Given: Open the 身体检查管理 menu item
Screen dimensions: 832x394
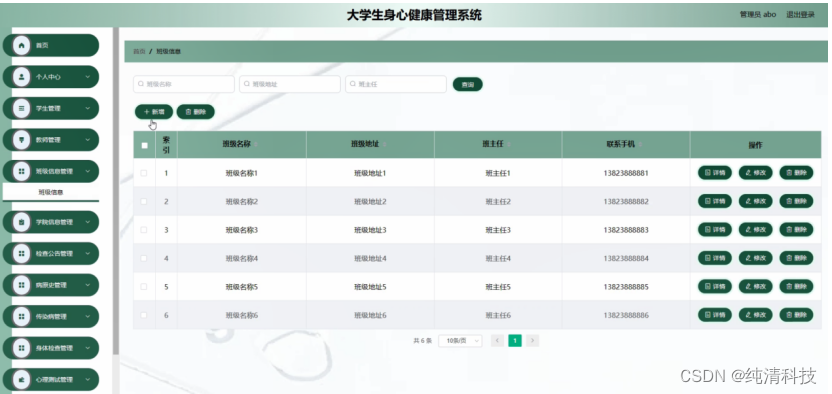Looking at the screenshot, I should coord(51,348).
